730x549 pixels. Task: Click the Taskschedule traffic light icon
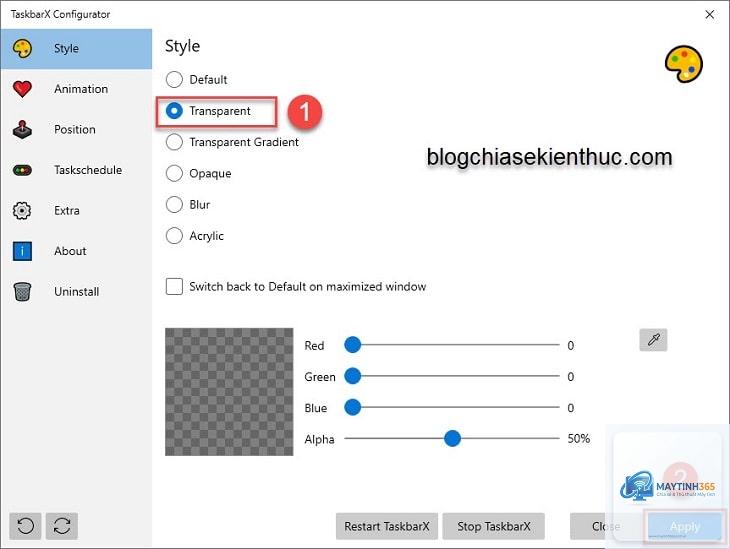[22, 170]
